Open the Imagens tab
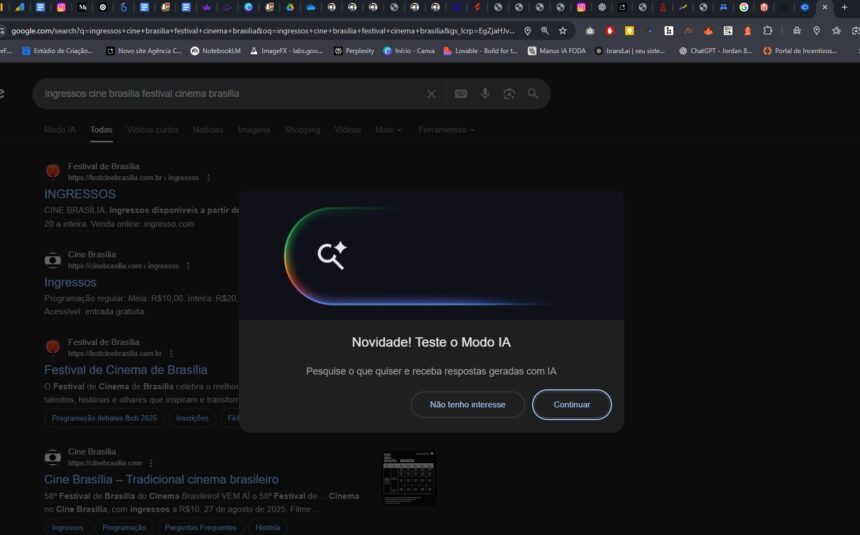Screen dimensions: 860x535 [254, 130]
